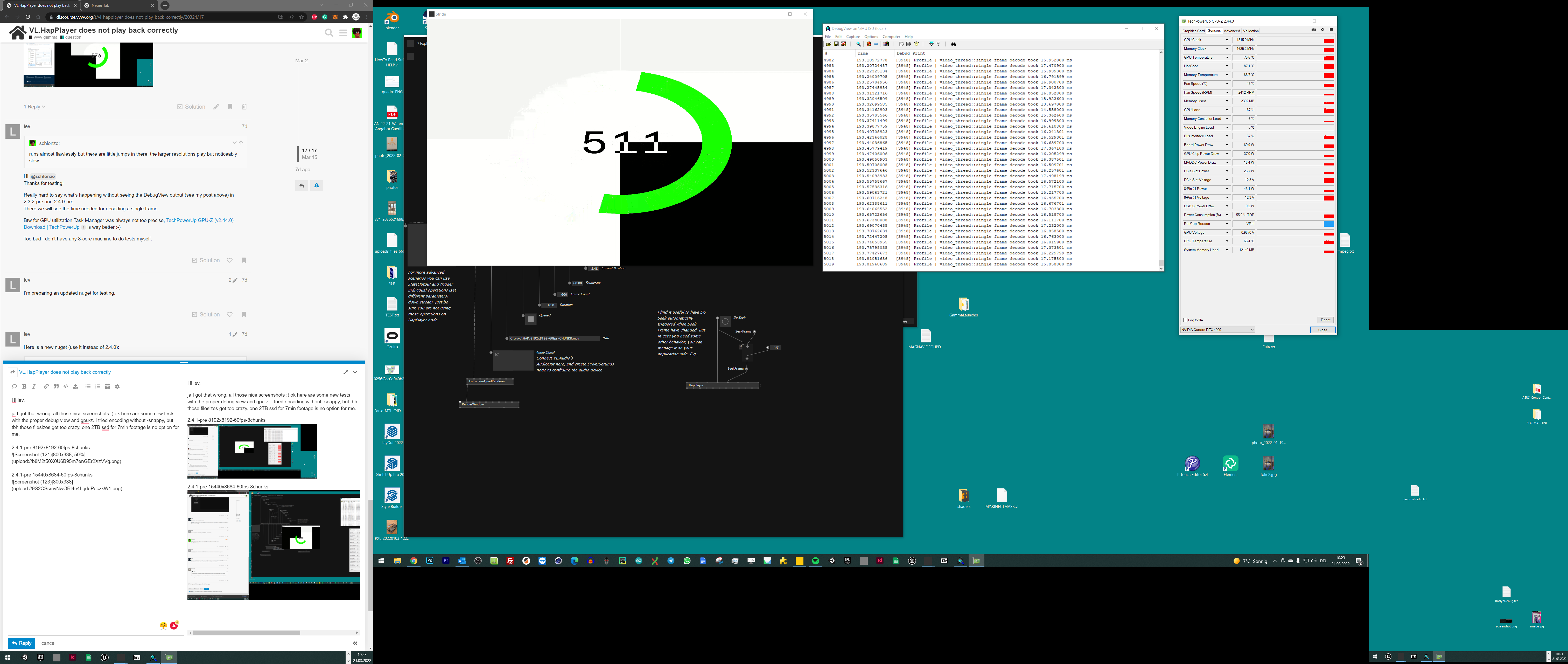
Task: Click the filter funnel icon in DebugView
Action: tap(931, 44)
